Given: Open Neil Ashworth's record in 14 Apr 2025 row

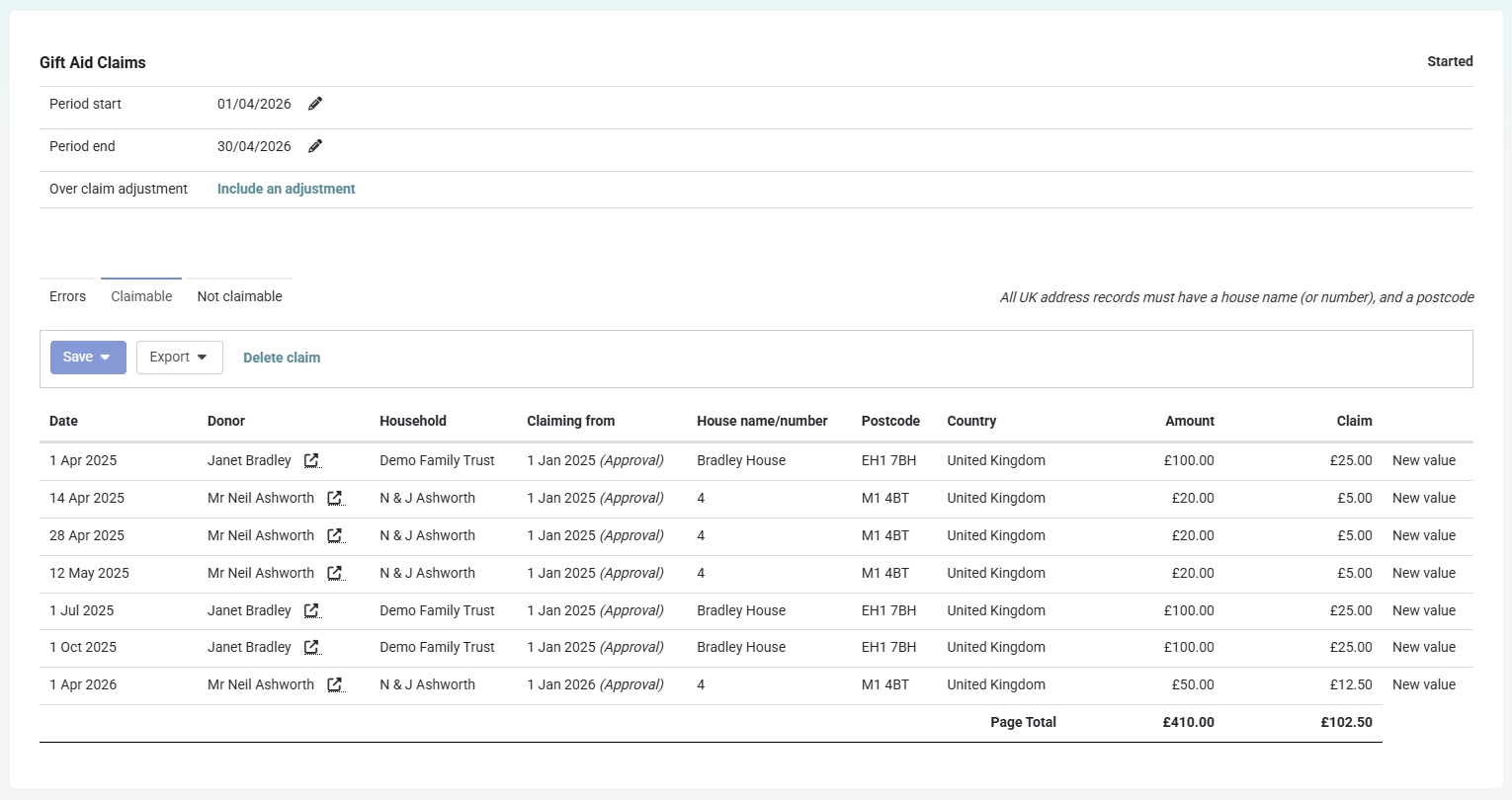Looking at the screenshot, I should point(335,498).
